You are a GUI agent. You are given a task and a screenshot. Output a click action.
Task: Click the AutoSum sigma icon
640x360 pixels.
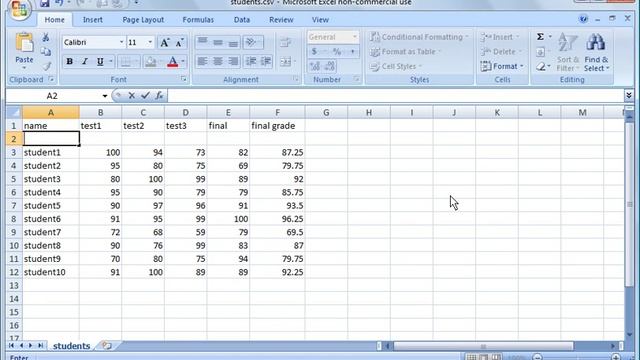pyautogui.click(x=540, y=37)
